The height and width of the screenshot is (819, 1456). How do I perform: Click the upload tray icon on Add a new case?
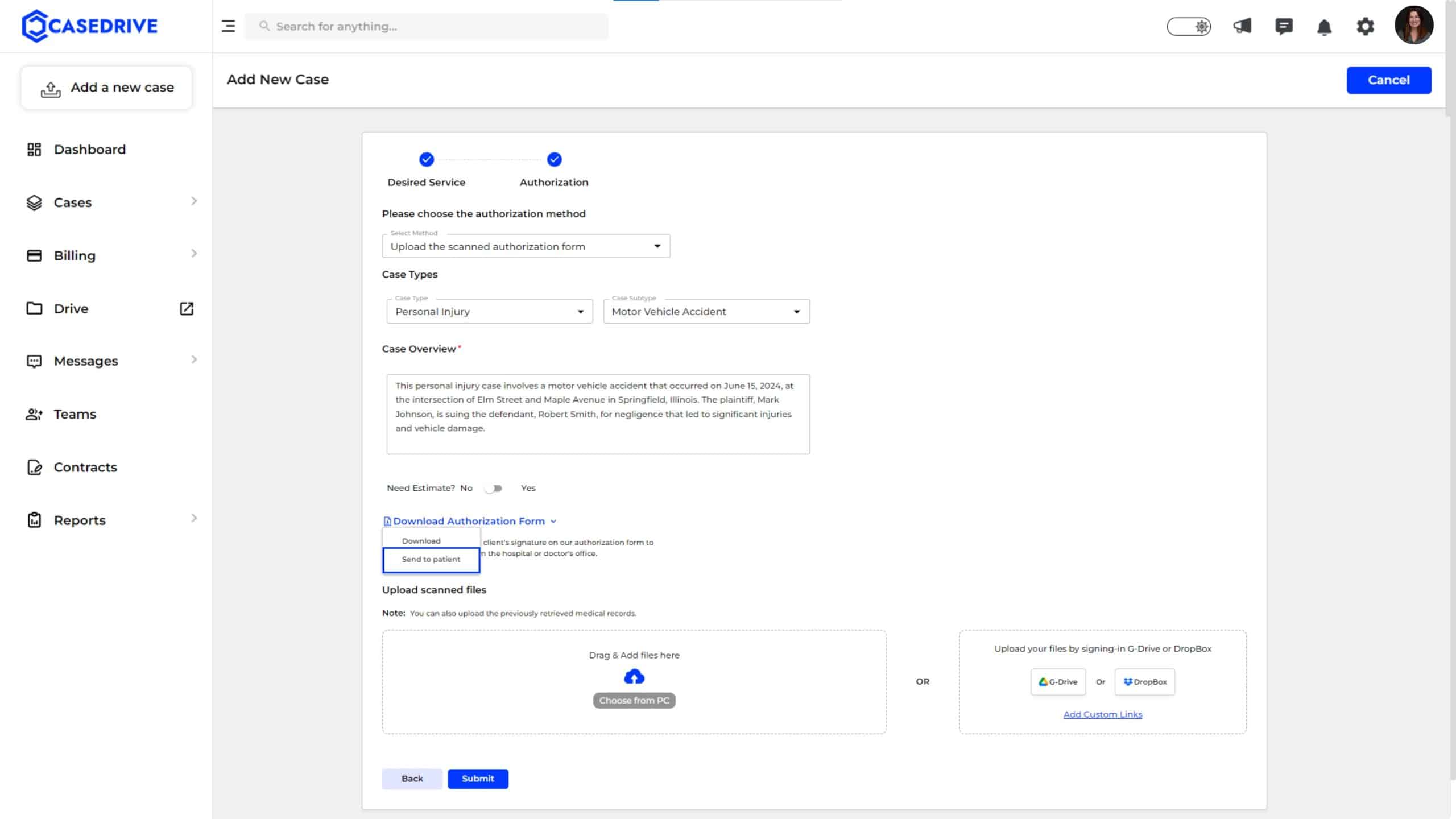(51, 89)
